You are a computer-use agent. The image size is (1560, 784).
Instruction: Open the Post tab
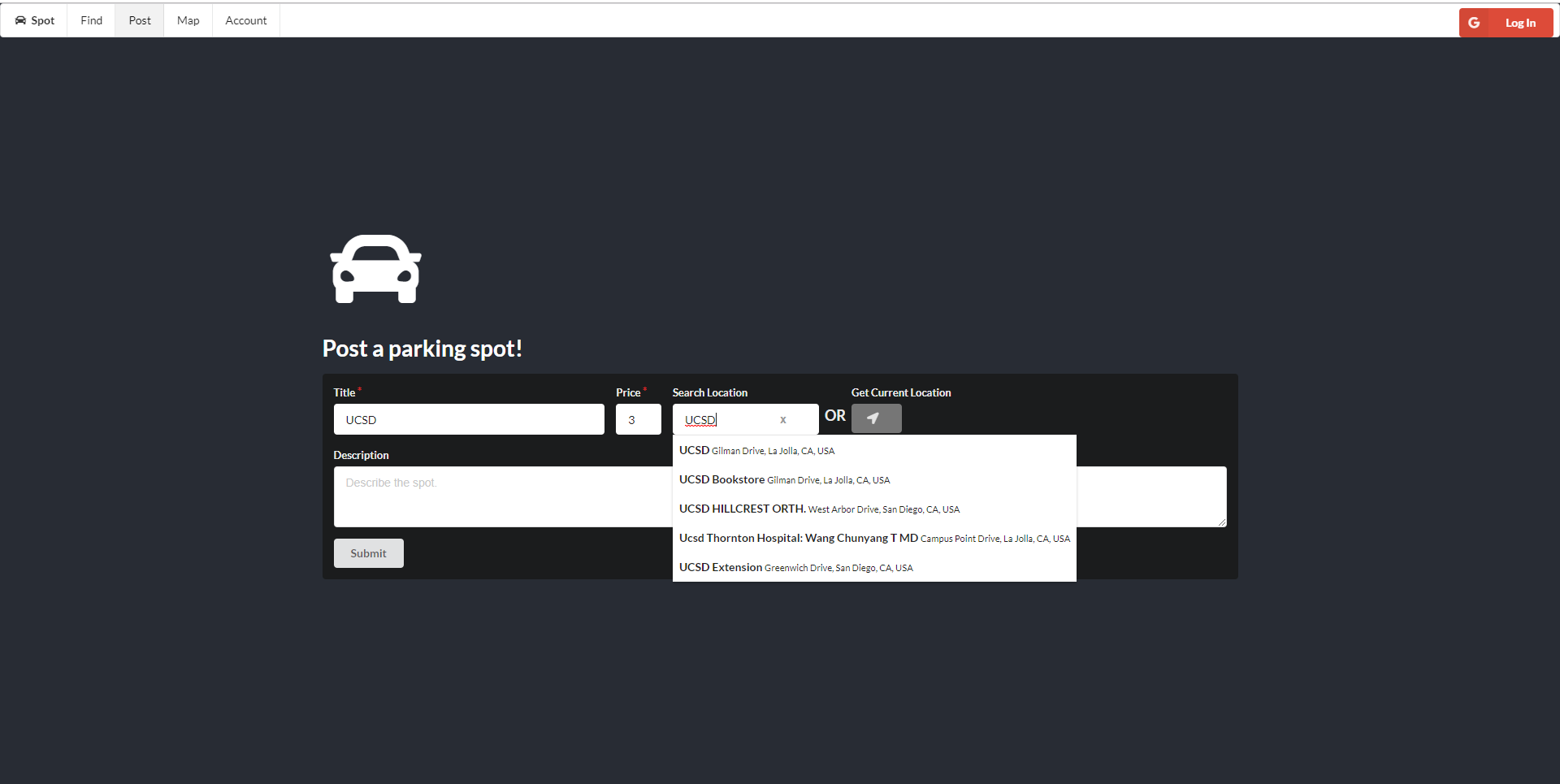[140, 20]
